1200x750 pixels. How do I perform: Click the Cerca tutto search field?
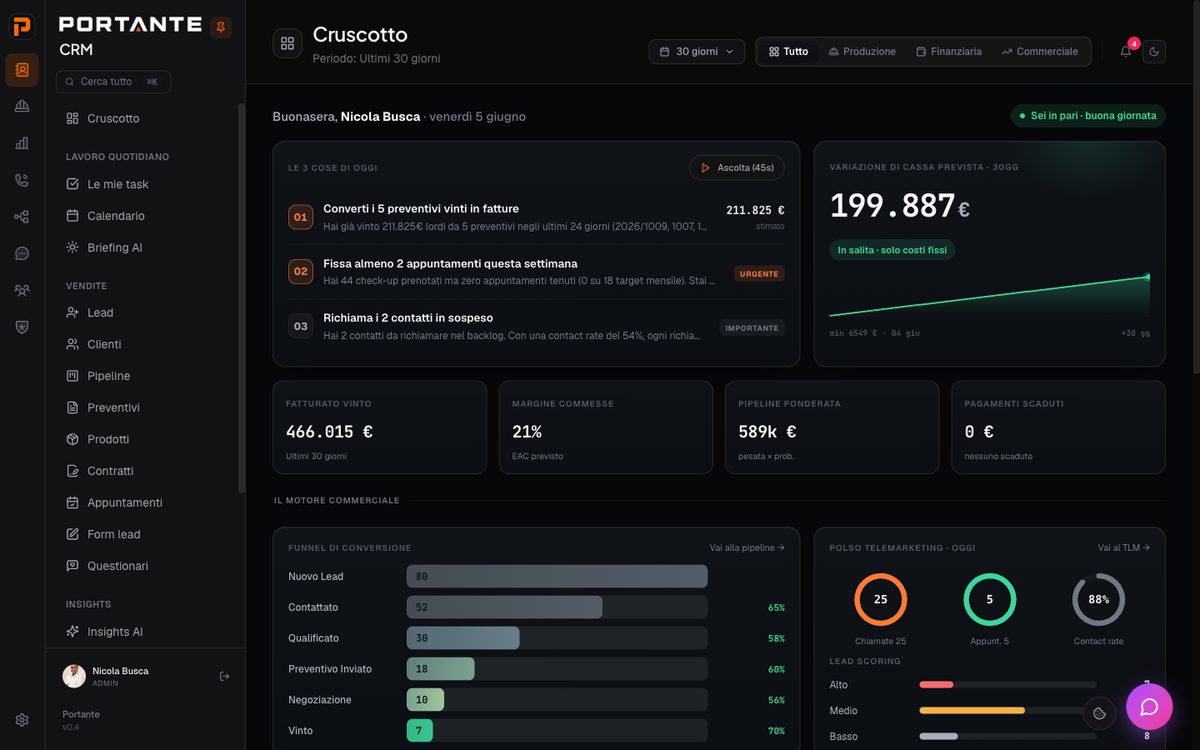pos(113,81)
